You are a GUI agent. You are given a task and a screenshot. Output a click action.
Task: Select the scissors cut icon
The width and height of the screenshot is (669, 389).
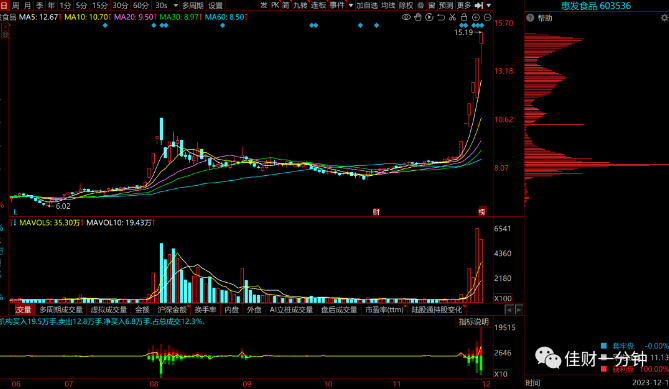(452, 17)
